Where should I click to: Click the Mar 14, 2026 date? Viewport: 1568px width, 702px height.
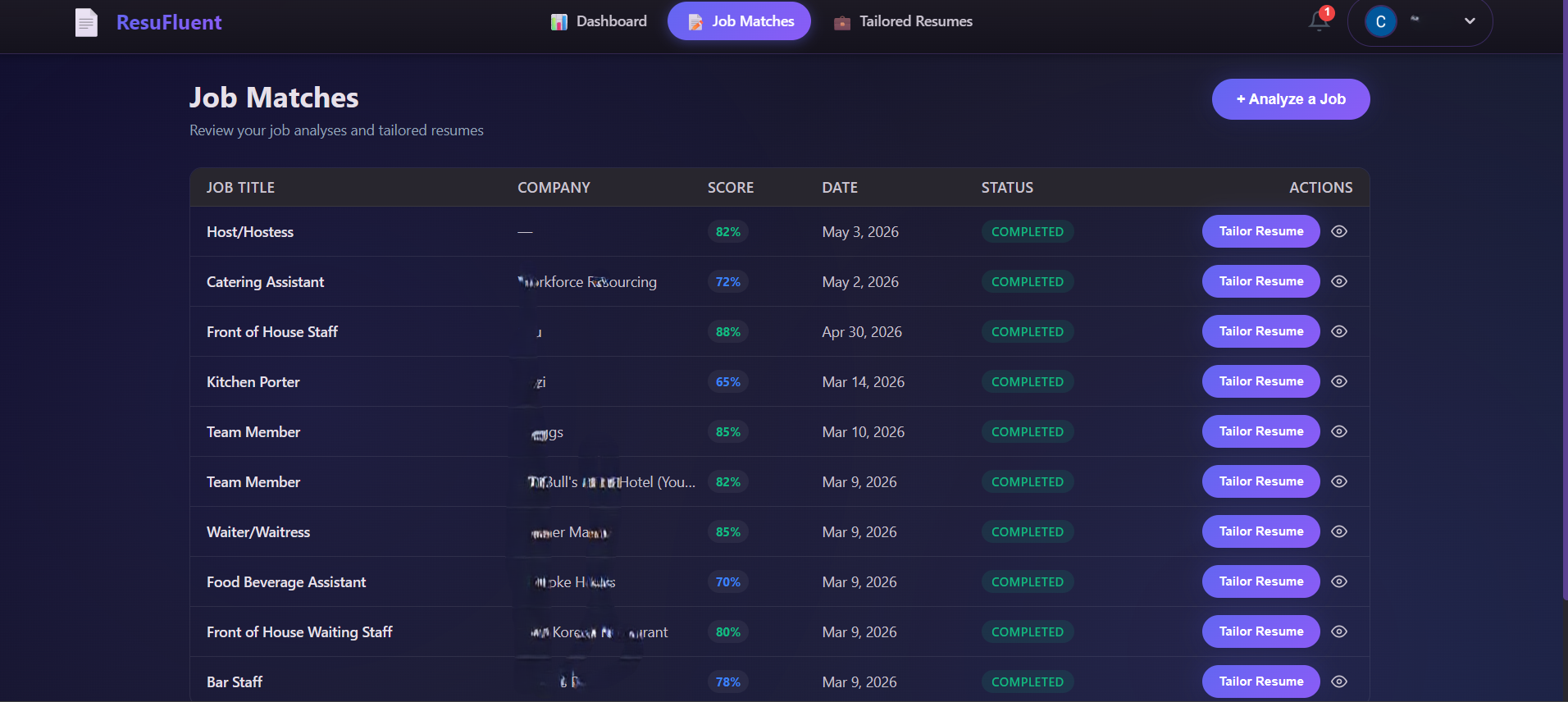pos(864,382)
